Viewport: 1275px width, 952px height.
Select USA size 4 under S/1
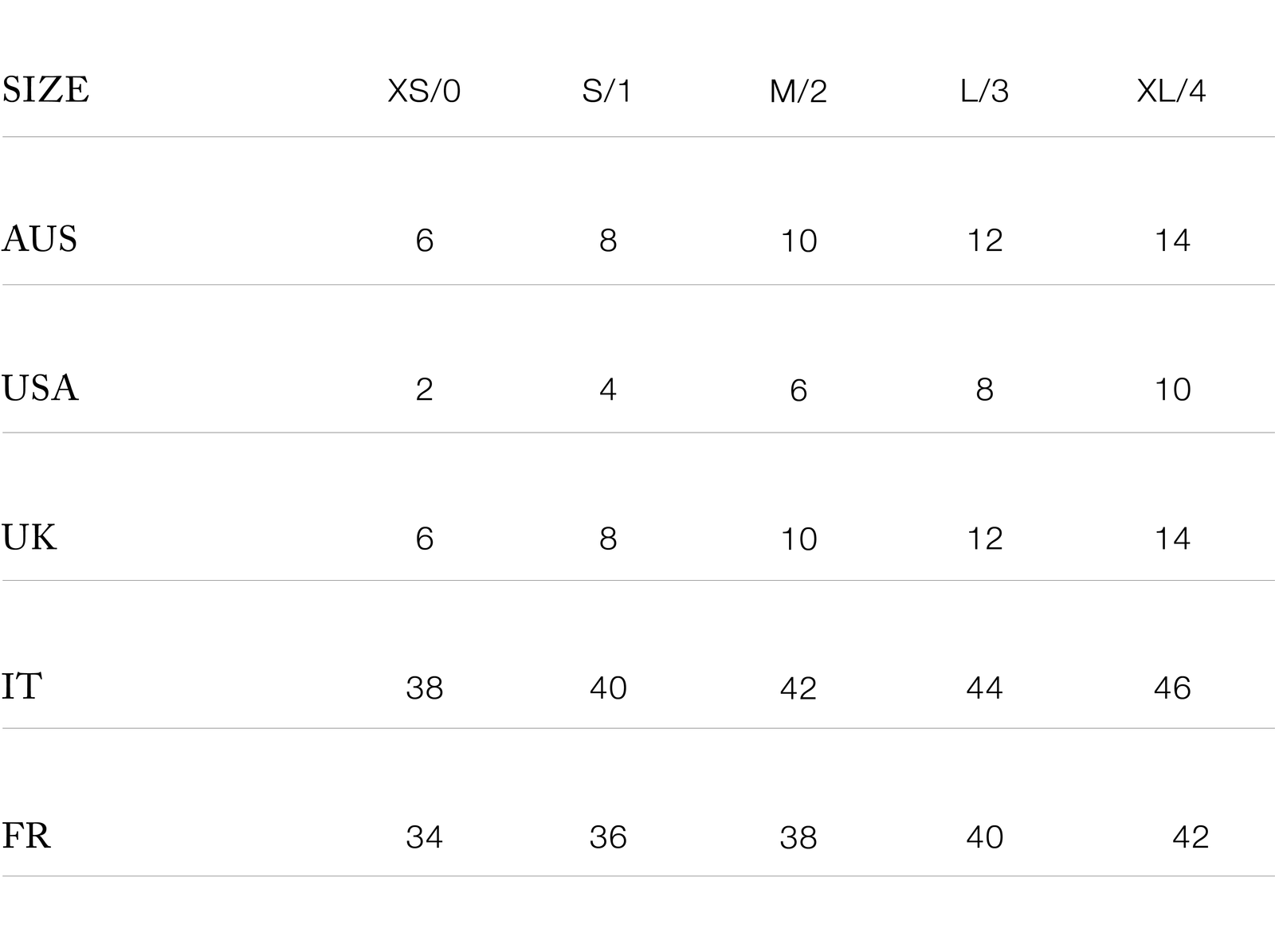[x=608, y=390]
